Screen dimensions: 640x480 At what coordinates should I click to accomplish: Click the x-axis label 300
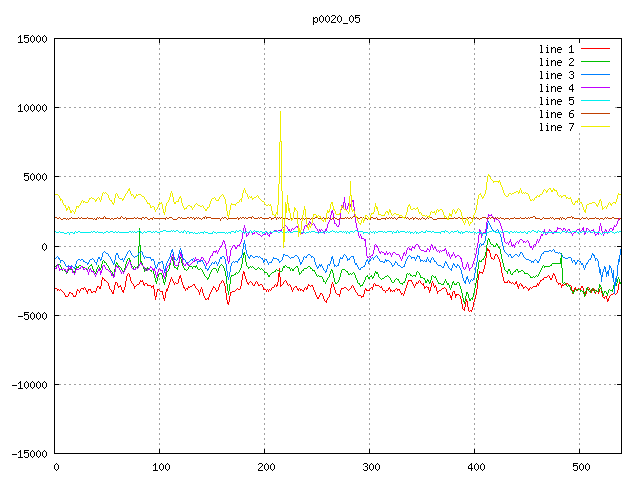[x=371, y=467]
